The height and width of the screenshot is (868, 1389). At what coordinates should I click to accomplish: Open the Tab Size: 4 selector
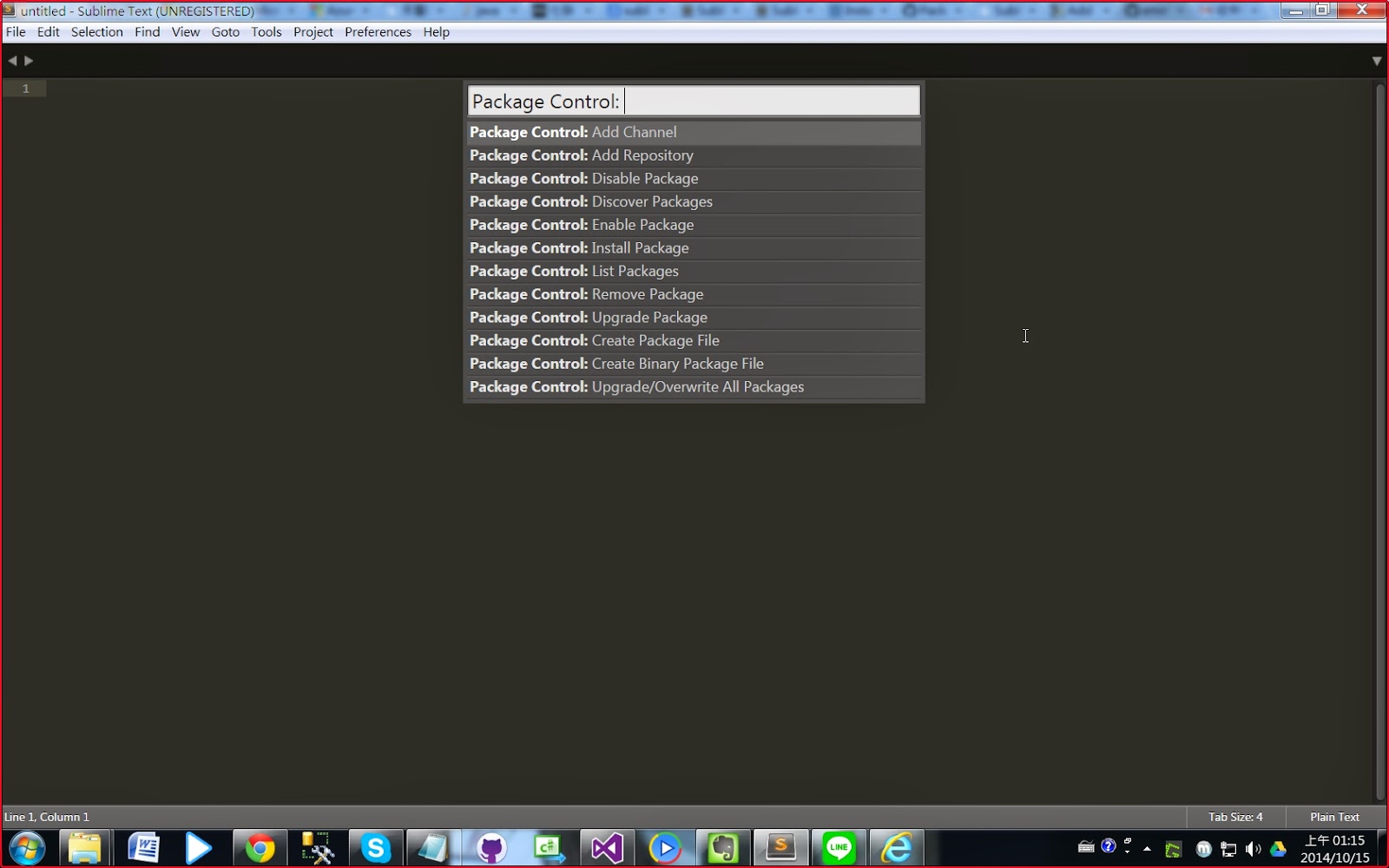pyautogui.click(x=1235, y=817)
